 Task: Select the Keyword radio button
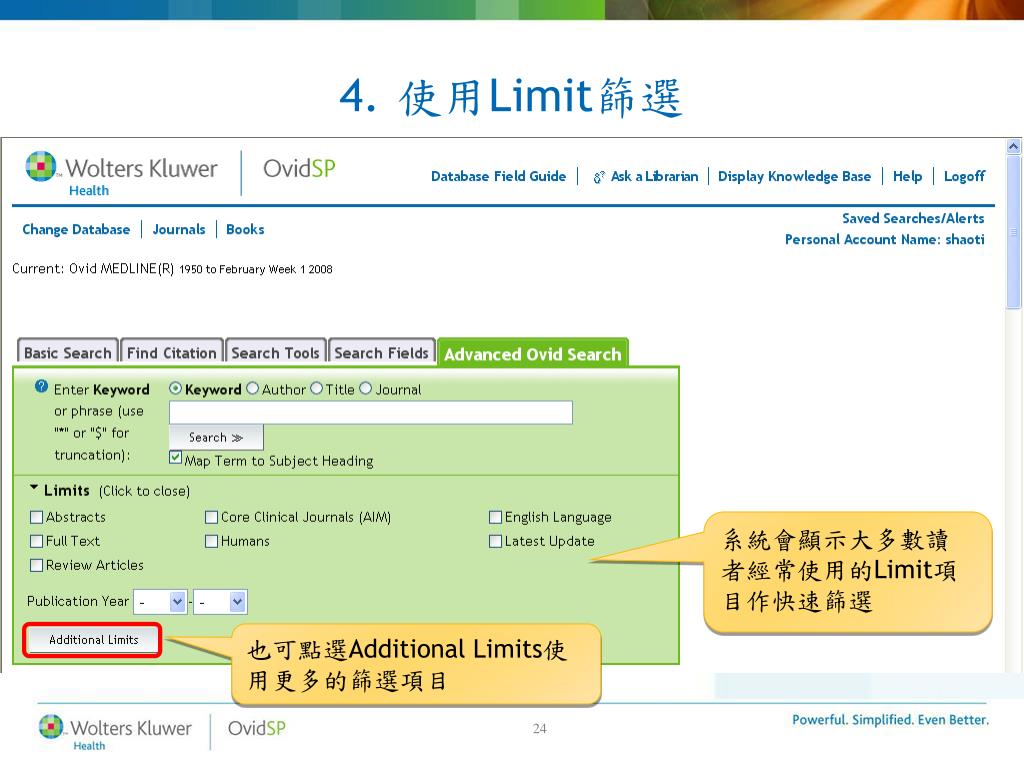click(x=175, y=388)
